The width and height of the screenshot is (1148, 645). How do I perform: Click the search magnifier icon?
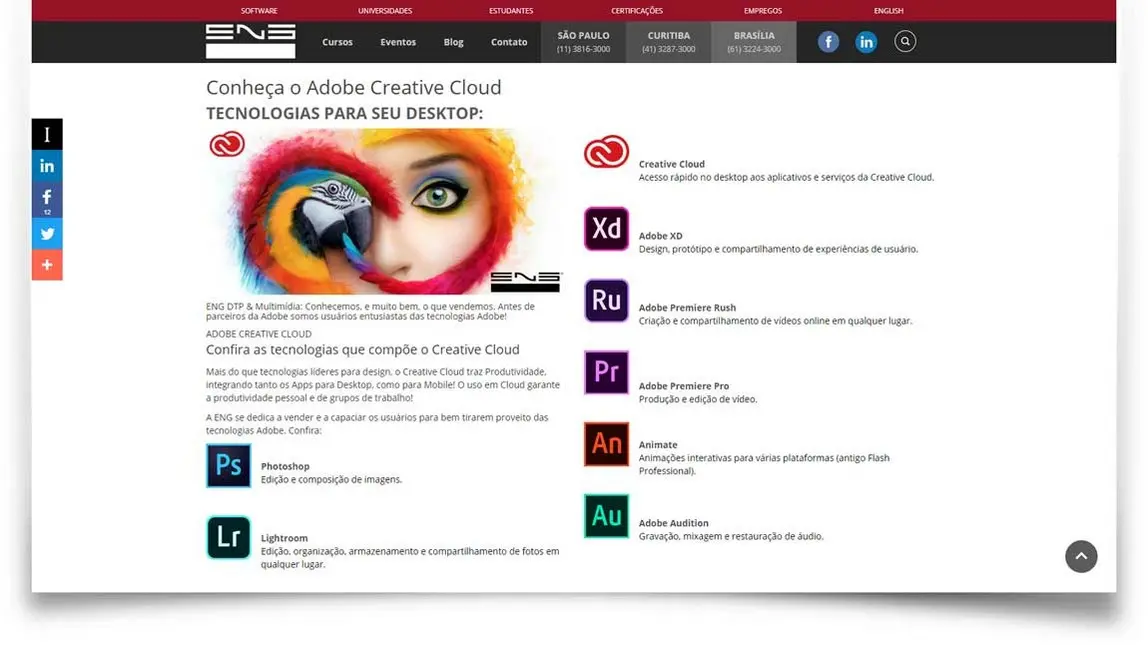coord(905,41)
